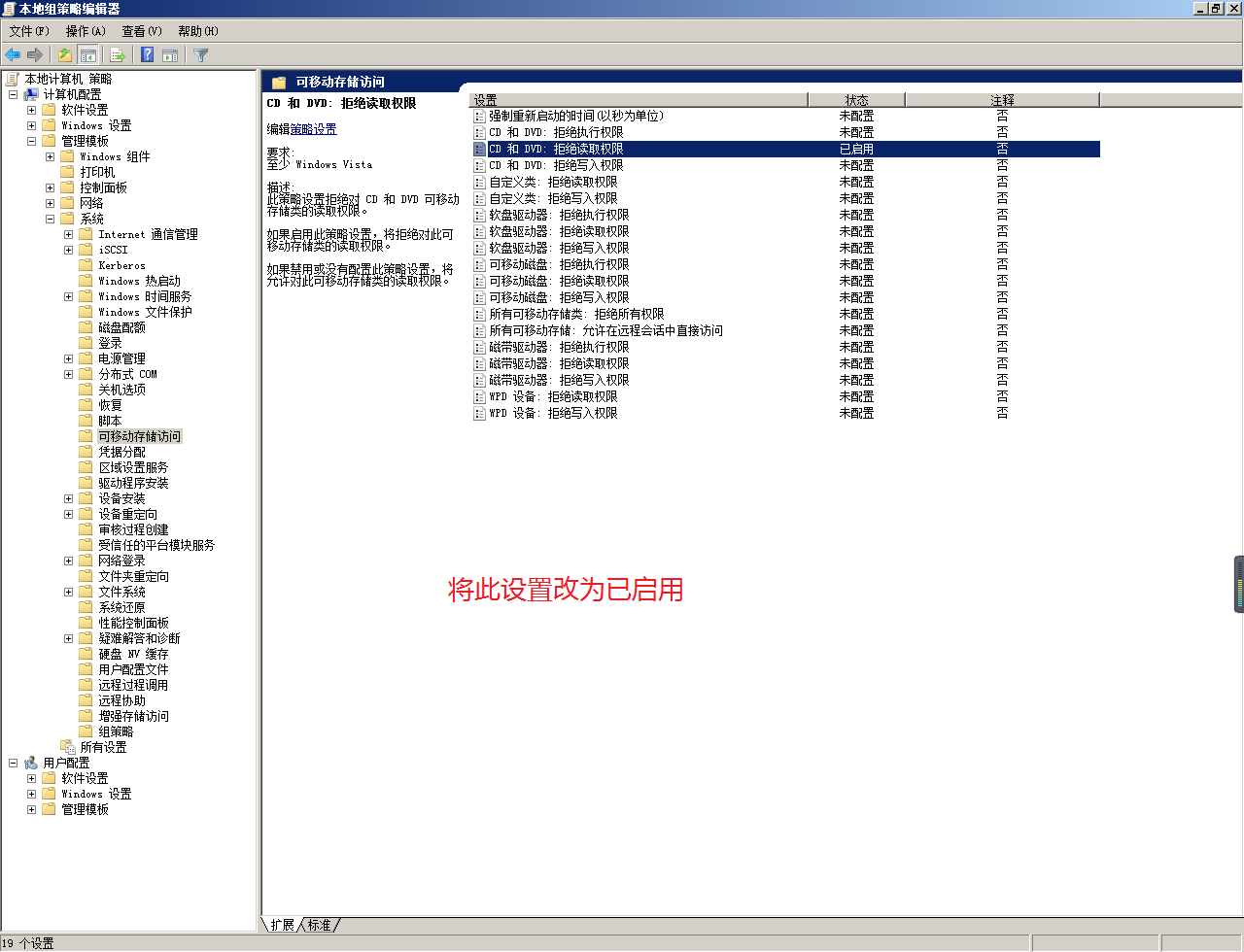Click the Up one level folder icon

[65, 55]
